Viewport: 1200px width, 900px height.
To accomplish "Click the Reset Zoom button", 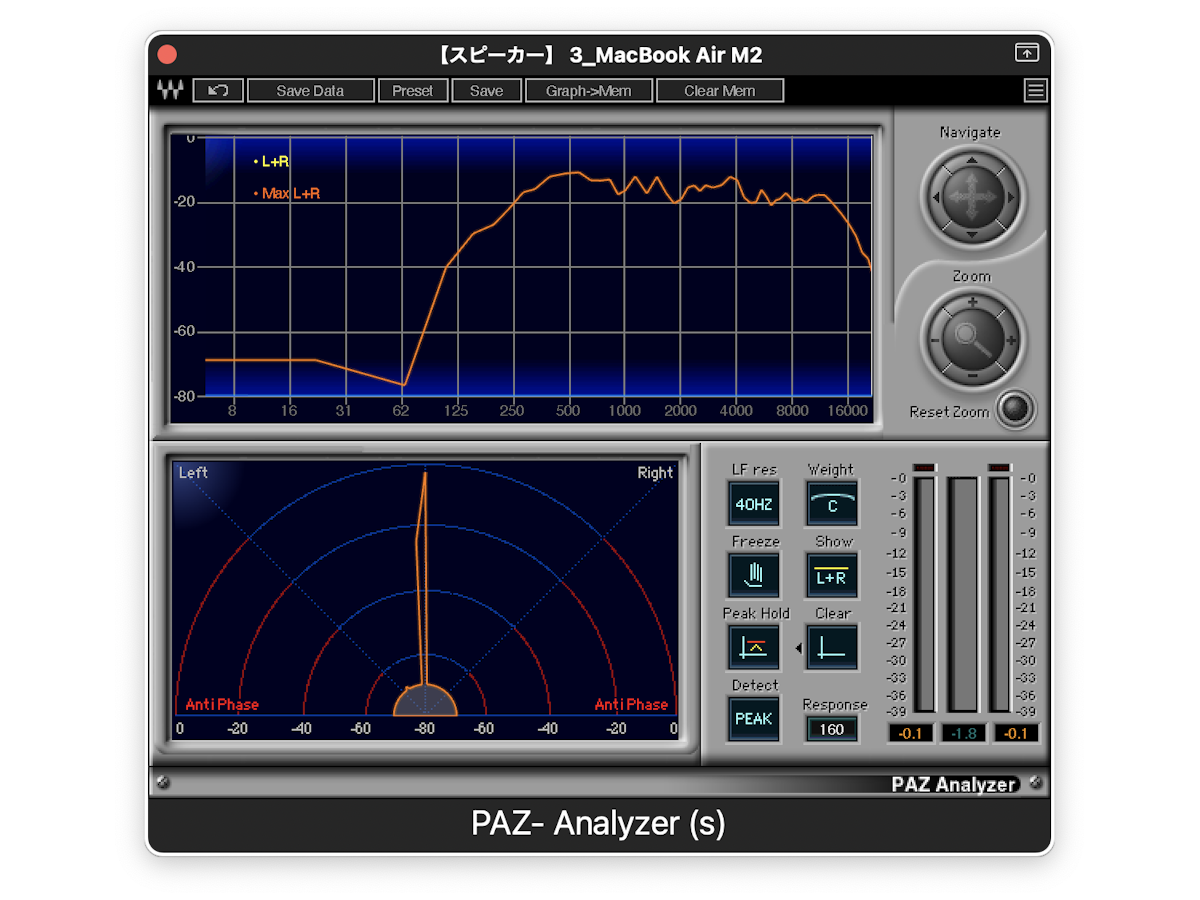I will 1017,409.
